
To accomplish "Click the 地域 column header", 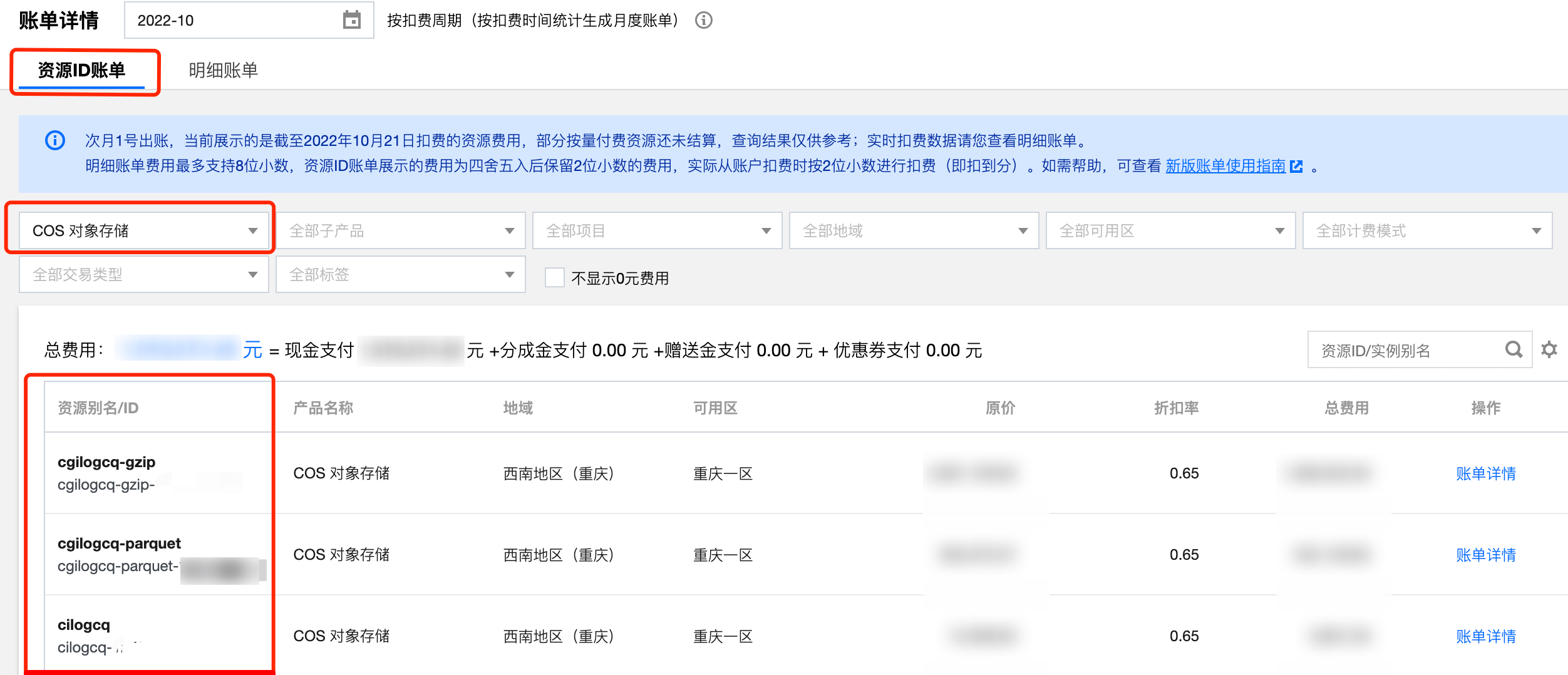I will click(x=518, y=408).
